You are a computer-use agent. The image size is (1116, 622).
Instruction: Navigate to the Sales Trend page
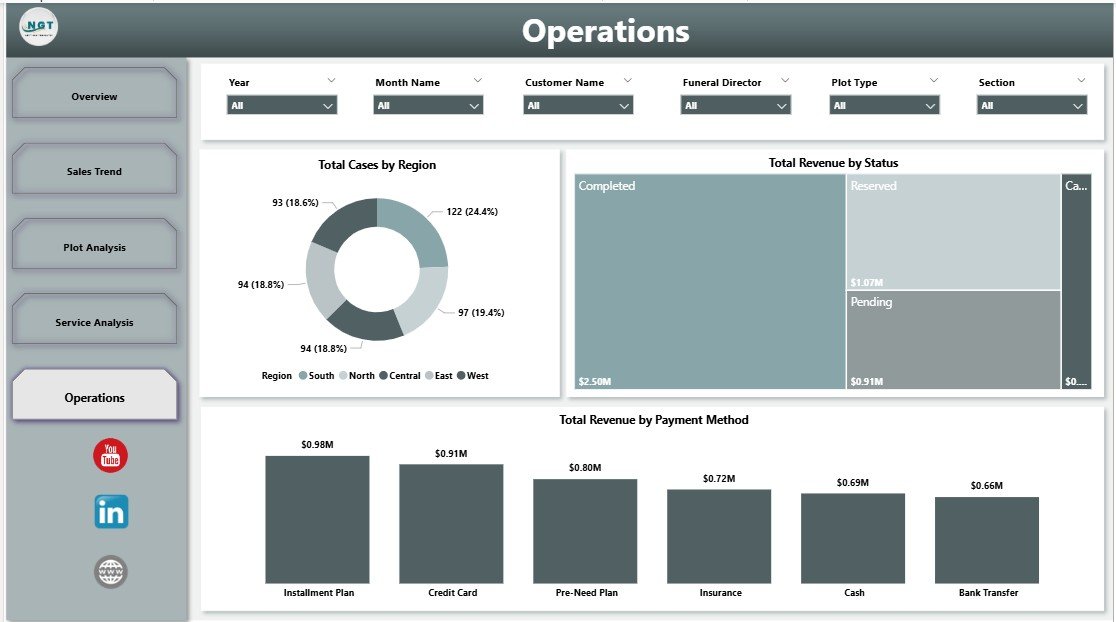point(94,170)
